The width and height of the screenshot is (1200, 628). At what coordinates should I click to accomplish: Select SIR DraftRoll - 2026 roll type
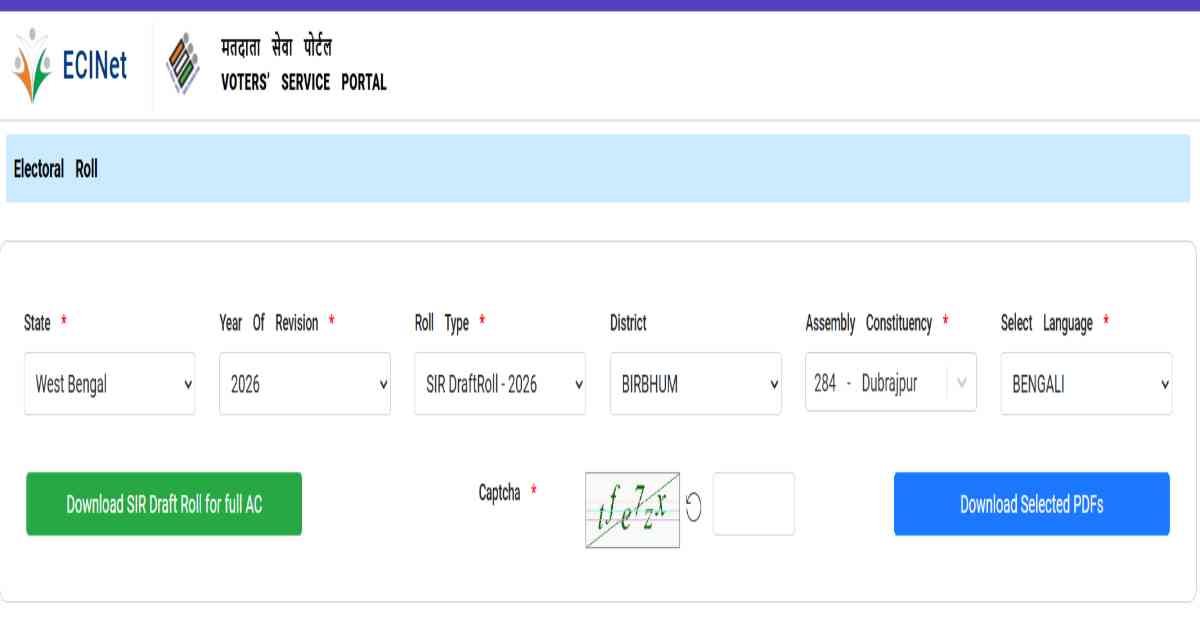coord(499,383)
